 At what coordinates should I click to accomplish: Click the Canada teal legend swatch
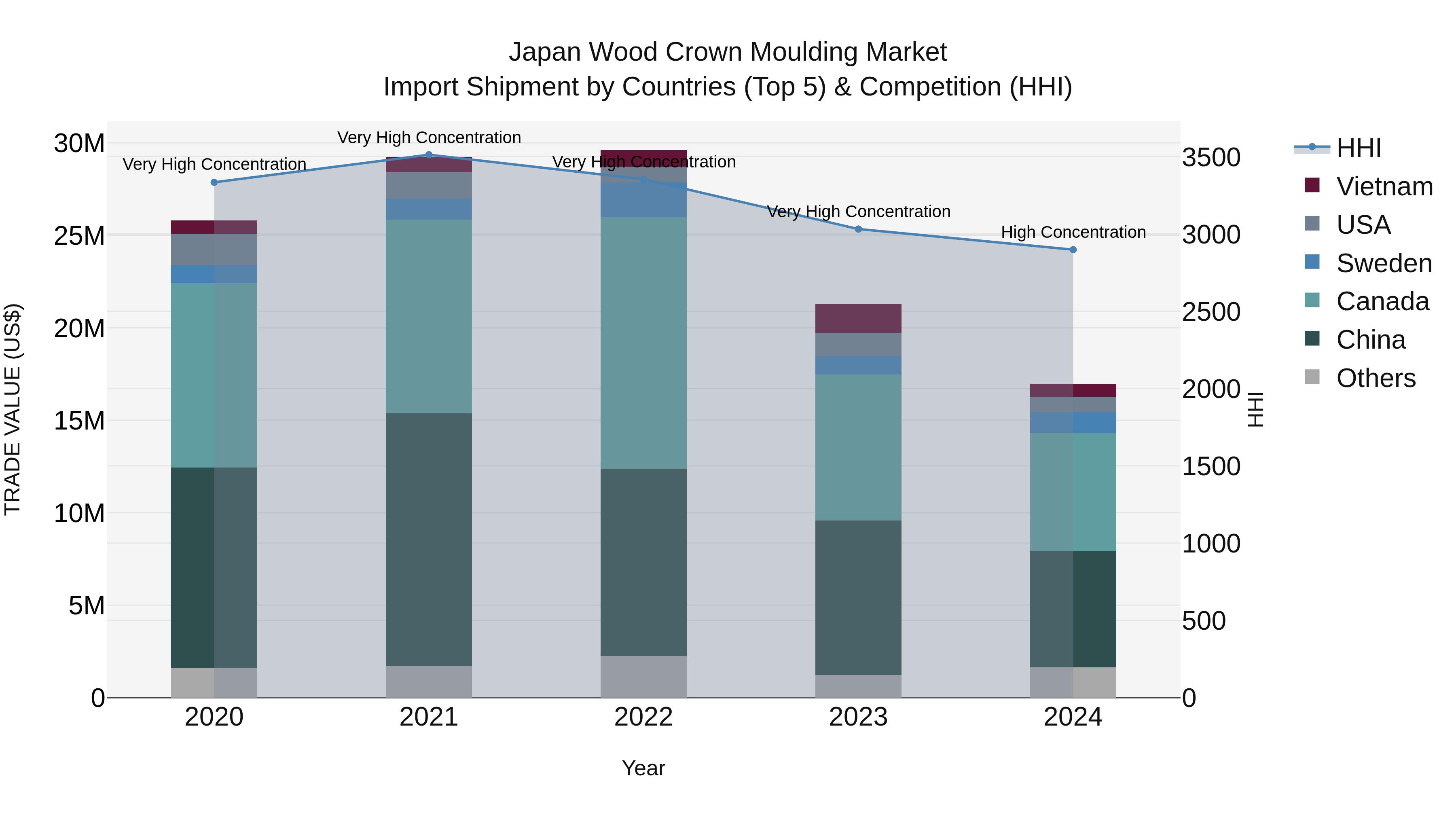[x=1312, y=300]
